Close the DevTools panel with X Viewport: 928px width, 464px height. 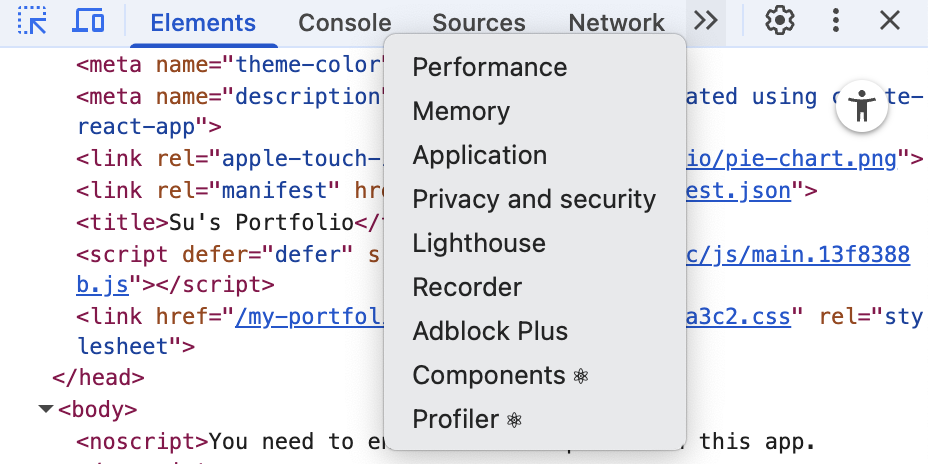(889, 21)
